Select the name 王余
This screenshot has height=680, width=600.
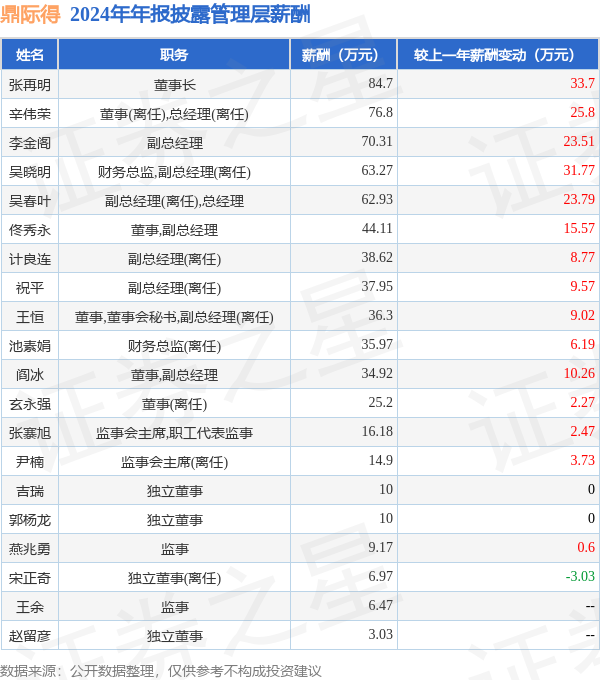click(30, 608)
